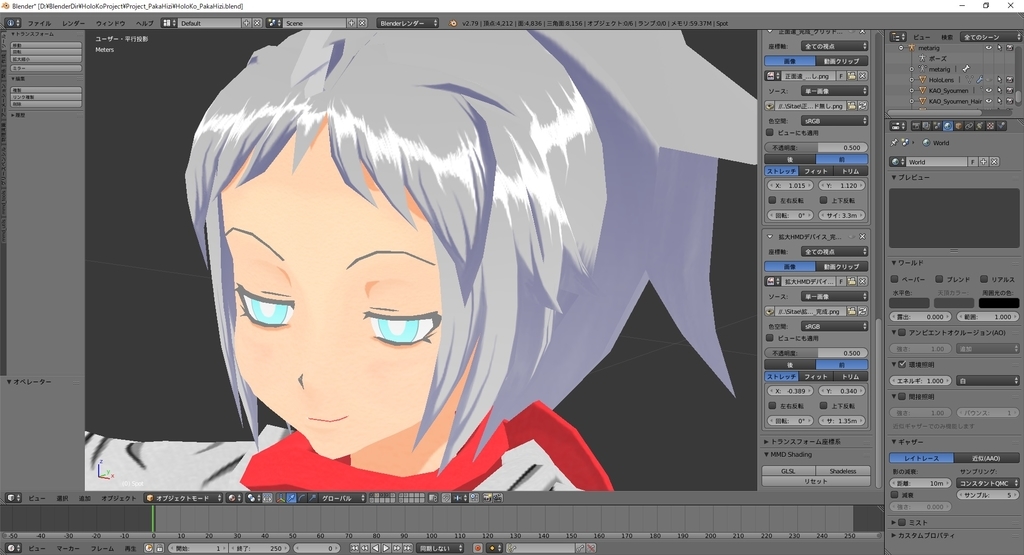Open the オブジェクトモード mode dropdown
The width and height of the screenshot is (1024, 555).
(184, 498)
